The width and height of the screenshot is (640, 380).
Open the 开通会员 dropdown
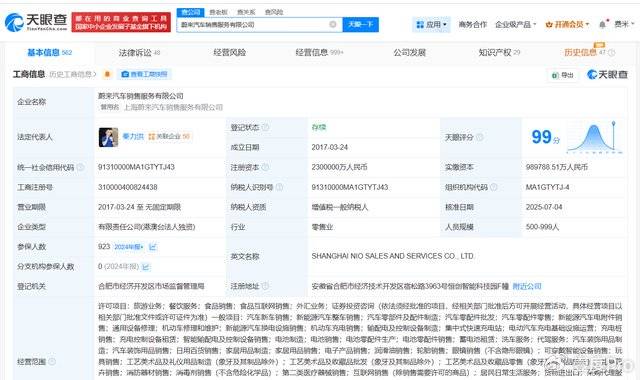(x=567, y=24)
